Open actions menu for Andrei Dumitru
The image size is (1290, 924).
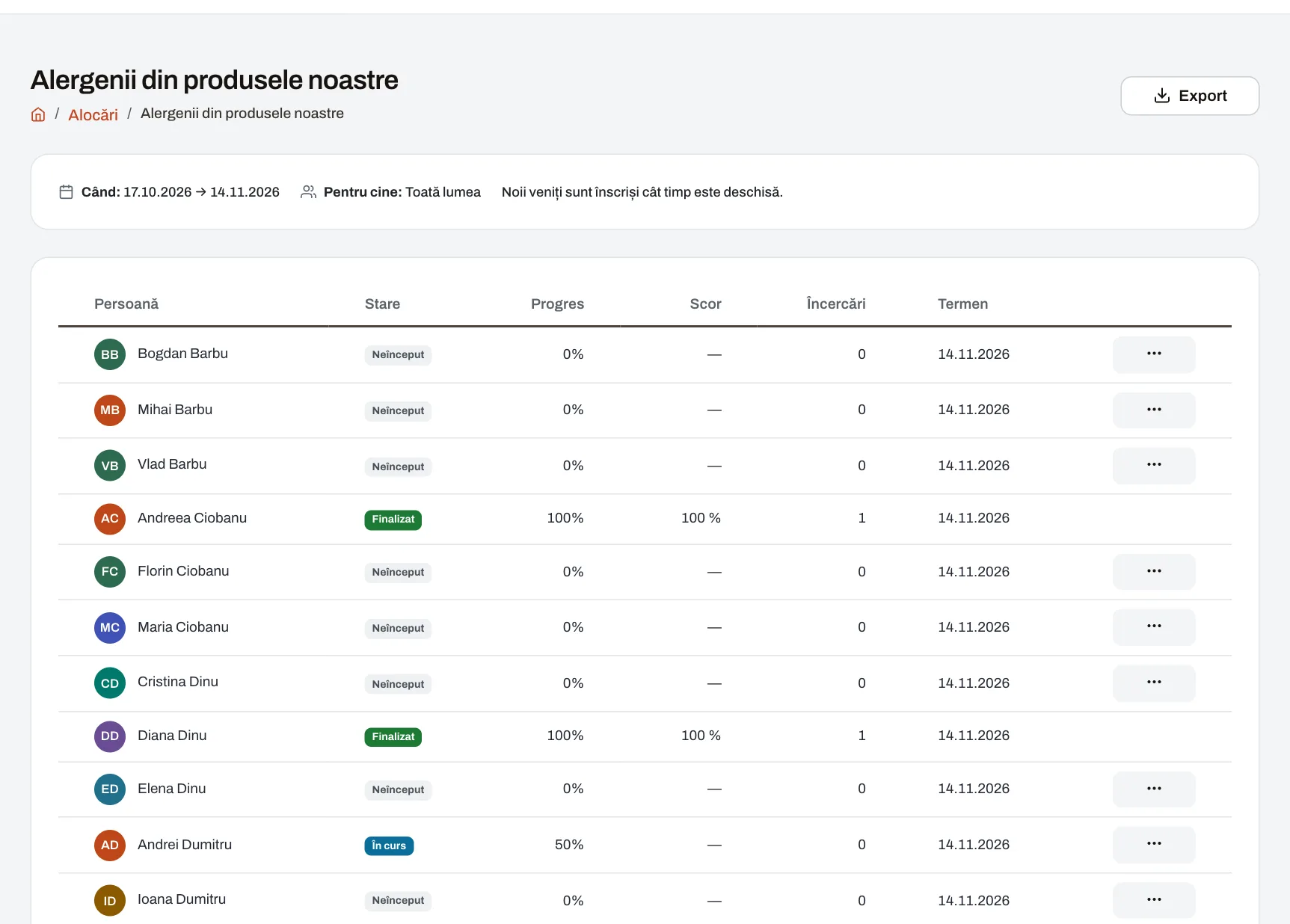pyautogui.click(x=1153, y=845)
